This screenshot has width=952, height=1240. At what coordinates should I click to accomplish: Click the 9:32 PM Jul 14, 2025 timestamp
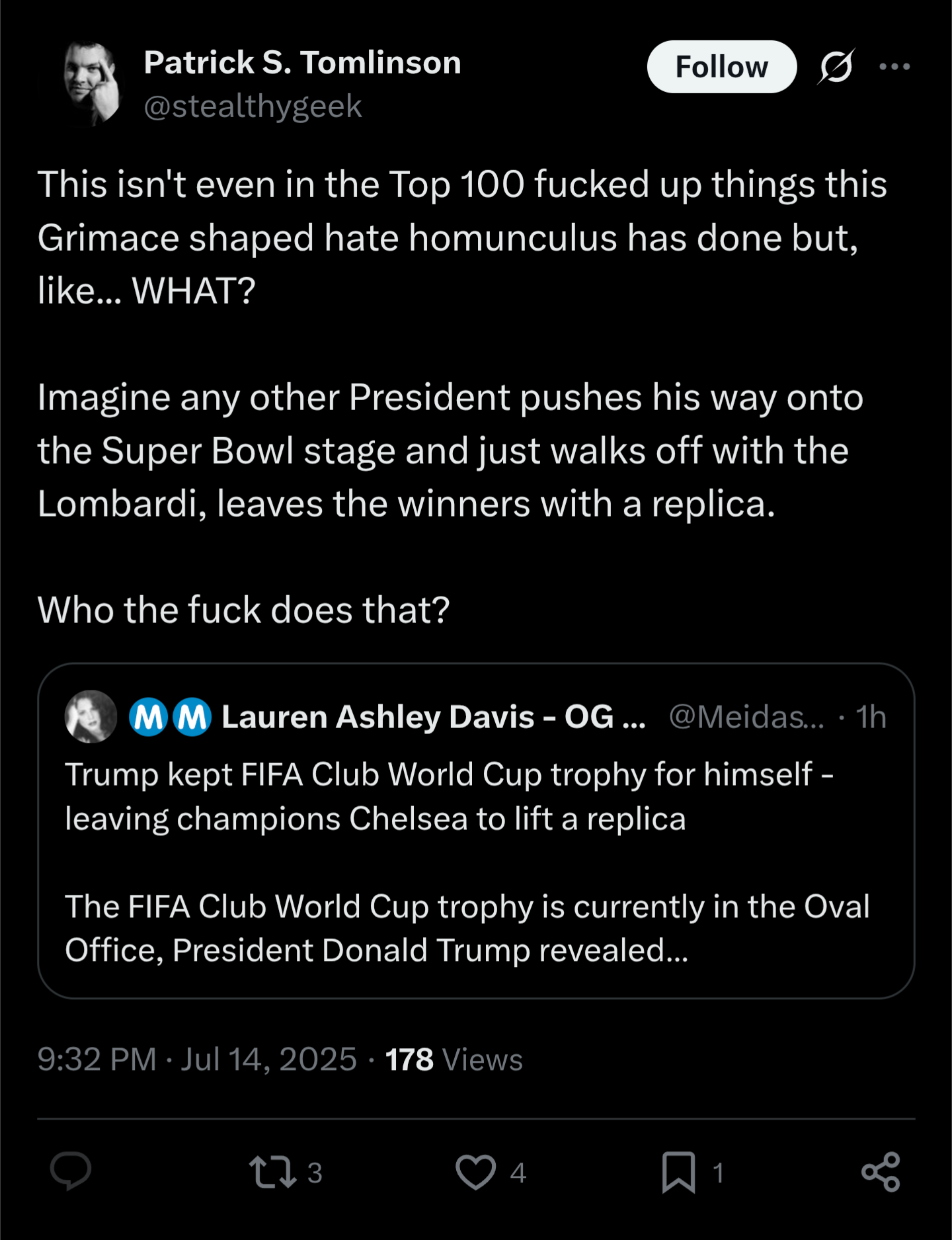click(x=197, y=1059)
